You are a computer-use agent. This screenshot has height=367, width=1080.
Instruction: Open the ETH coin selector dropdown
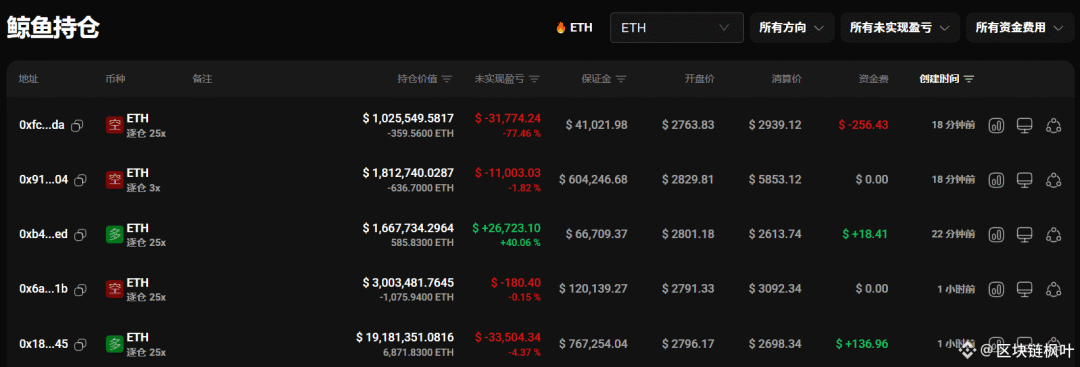676,28
